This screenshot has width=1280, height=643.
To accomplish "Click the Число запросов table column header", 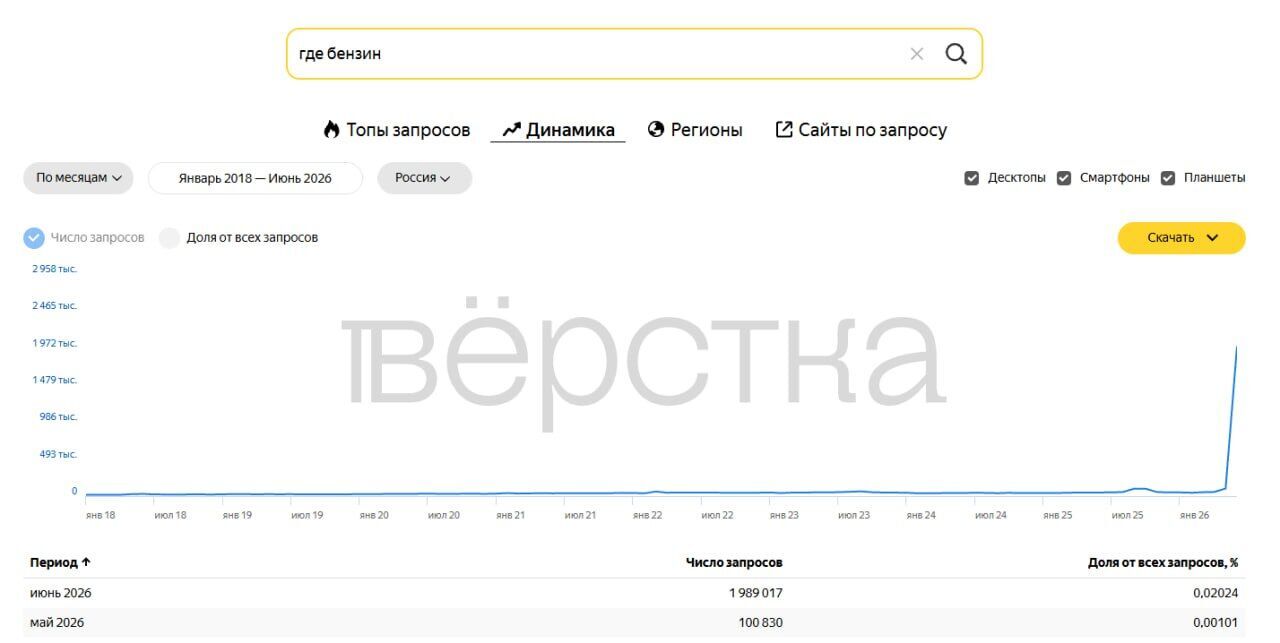I will pyautogui.click(x=734, y=563).
